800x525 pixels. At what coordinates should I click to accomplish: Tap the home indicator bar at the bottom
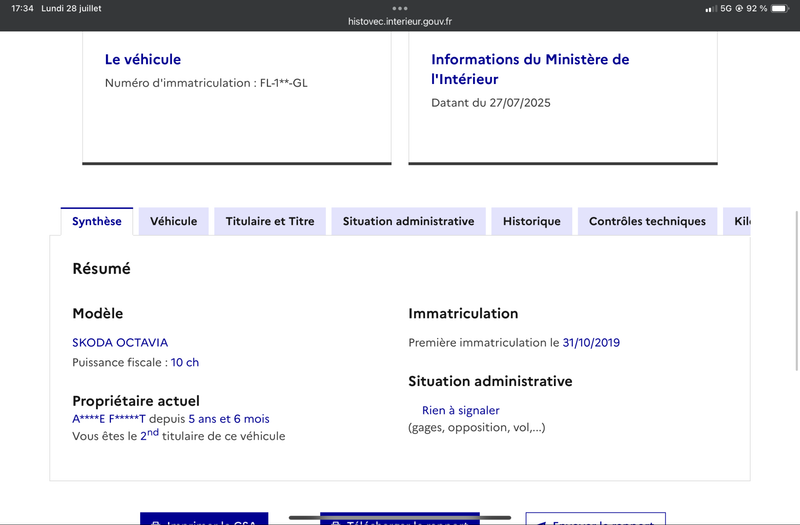[399, 517]
